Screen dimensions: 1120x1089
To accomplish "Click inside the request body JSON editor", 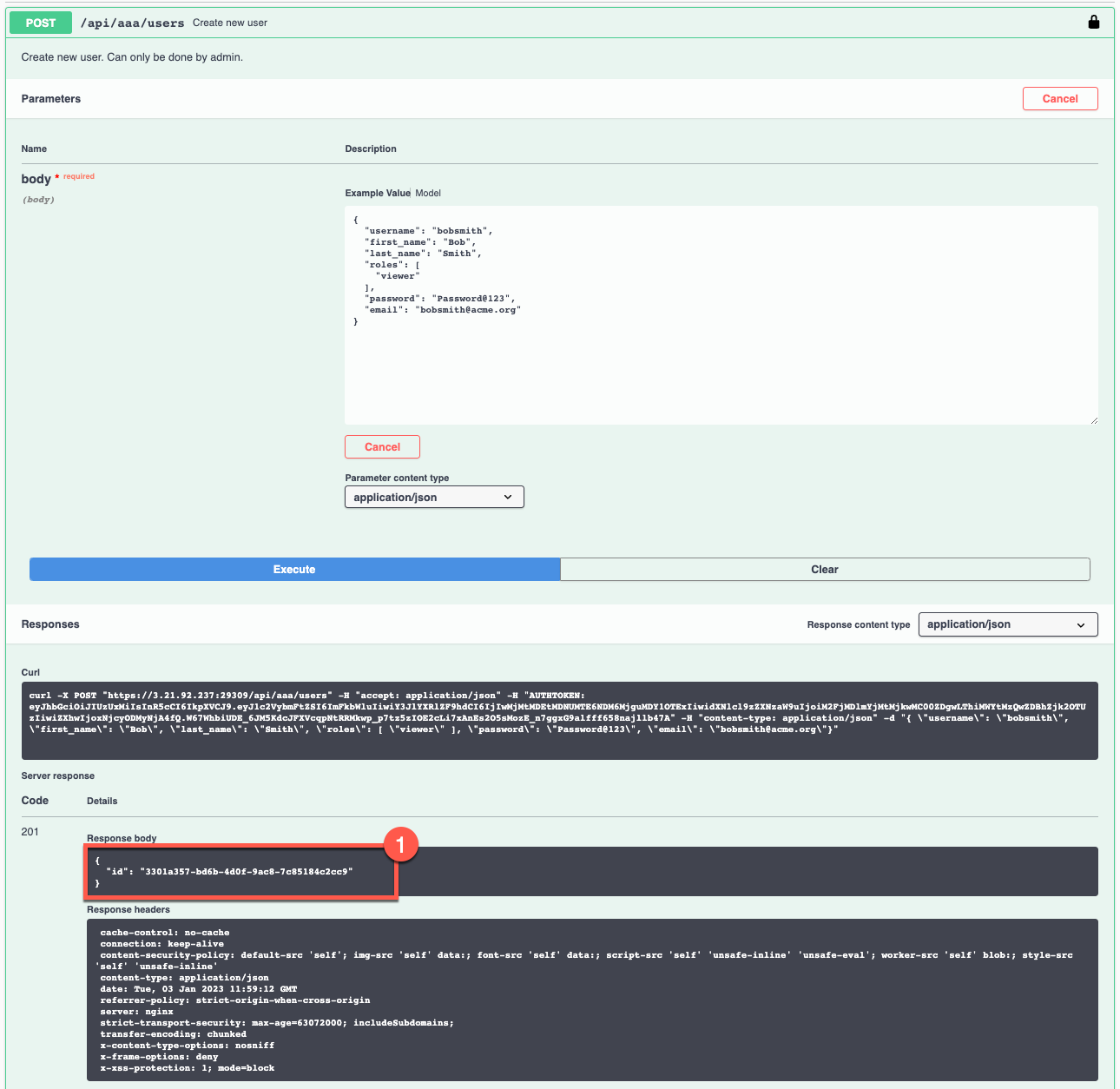I will pos(721,313).
